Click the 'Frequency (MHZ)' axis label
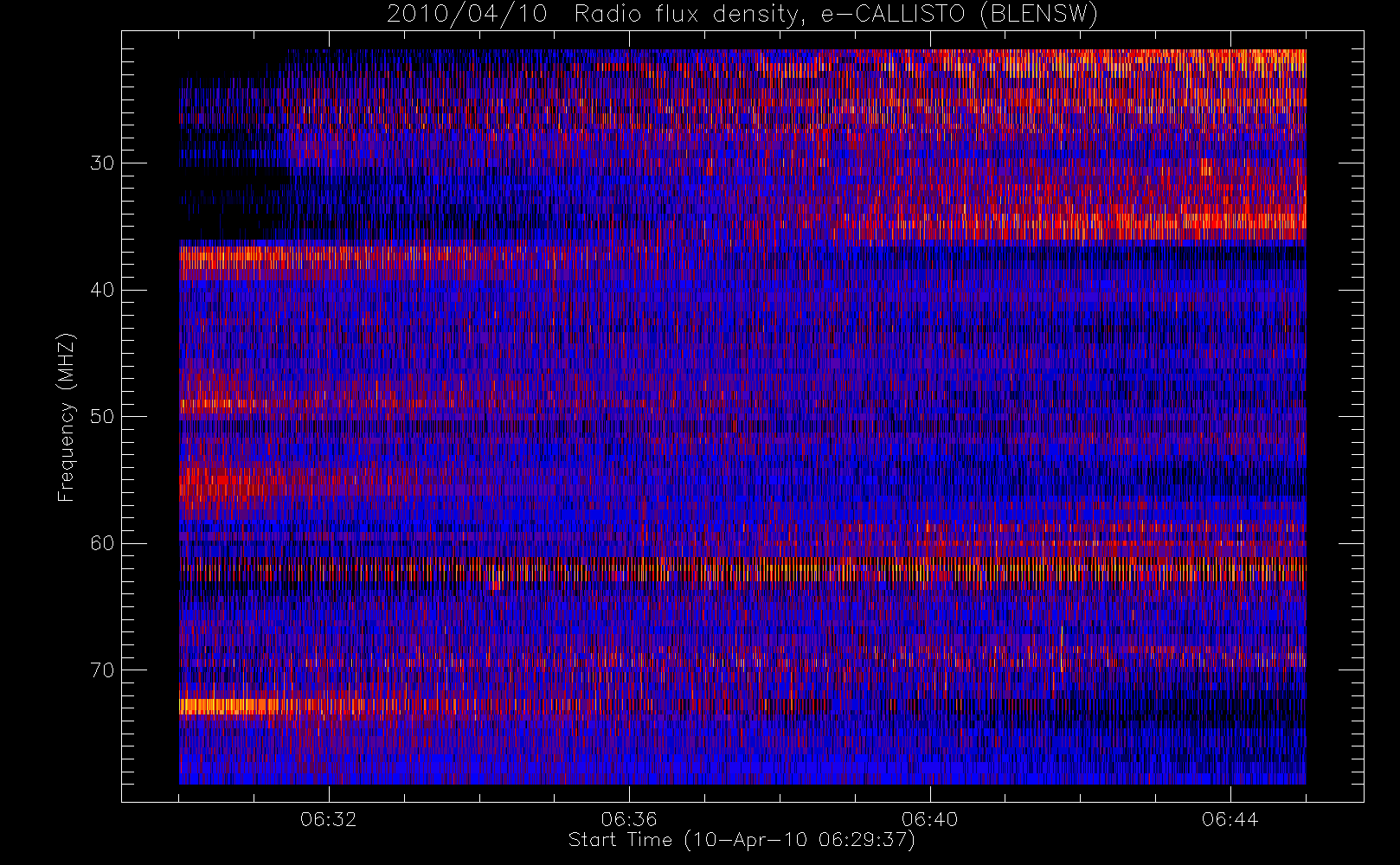The width and height of the screenshot is (1400, 865). tap(66, 417)
